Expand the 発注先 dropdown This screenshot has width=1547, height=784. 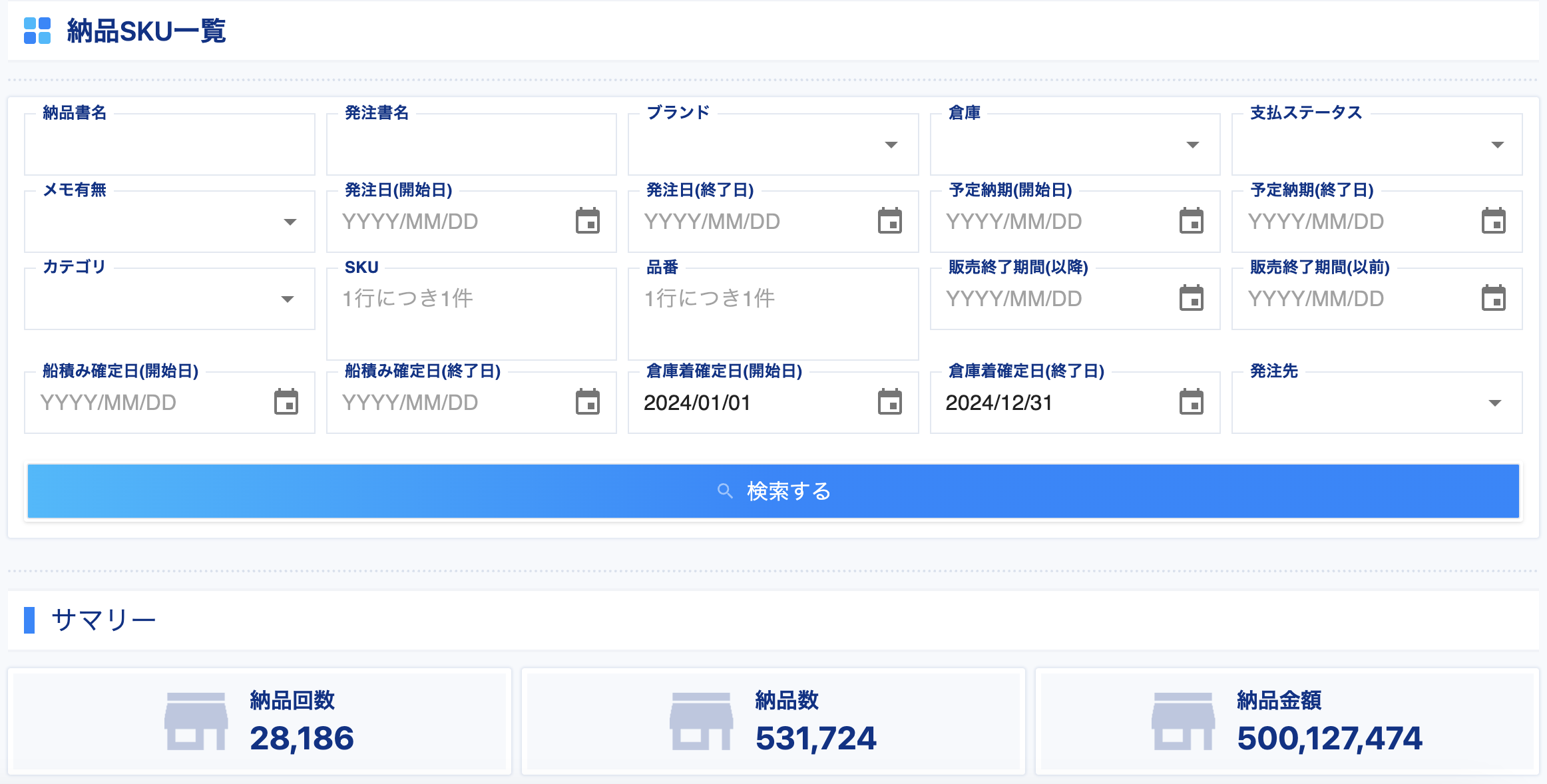click(1495, 403)
